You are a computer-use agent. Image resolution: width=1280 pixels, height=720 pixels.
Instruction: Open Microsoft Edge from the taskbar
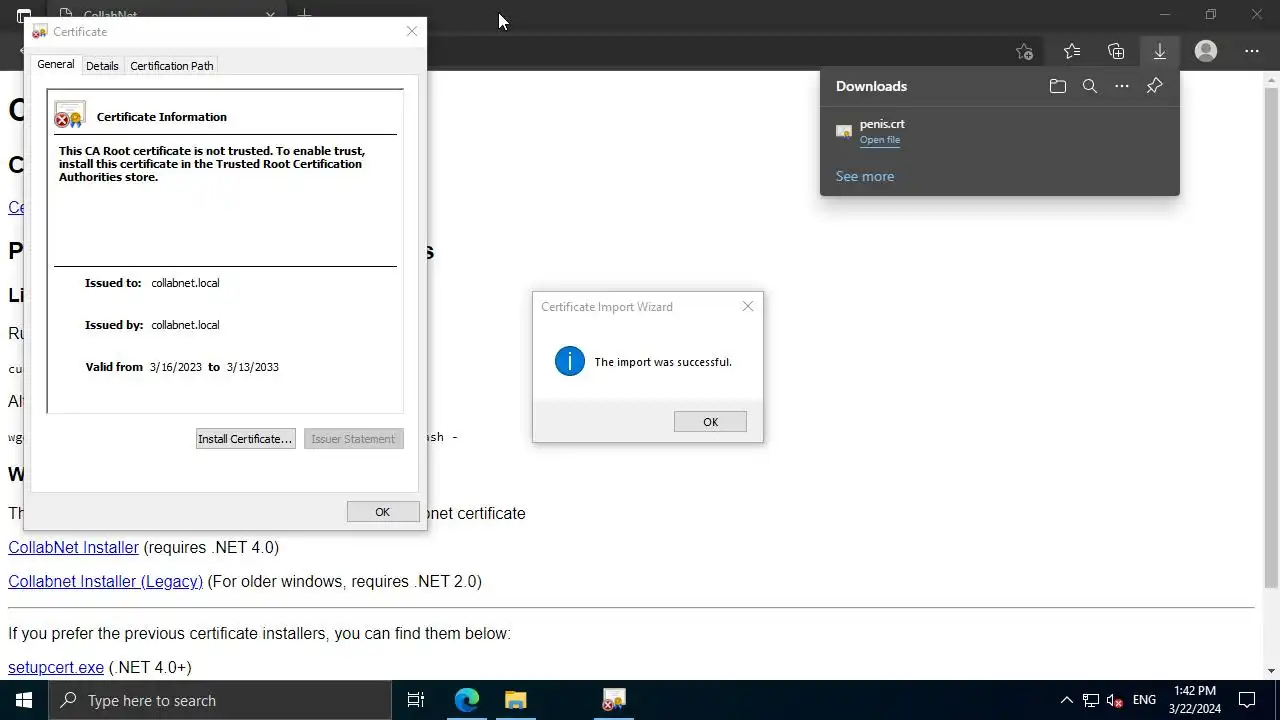coord(467,700)
